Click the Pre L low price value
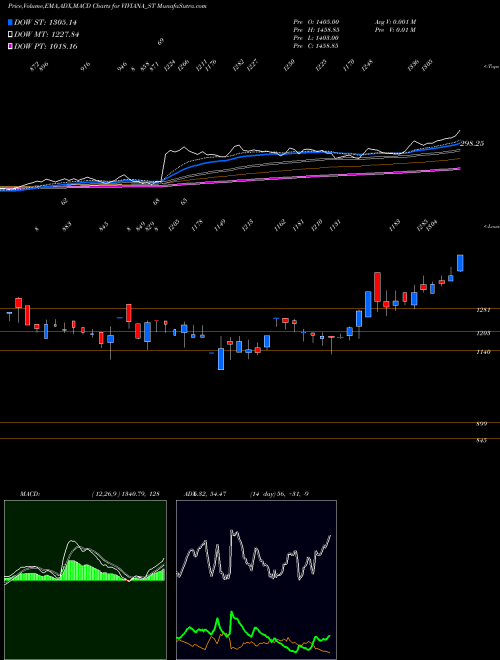 click(x=329, y=38)
